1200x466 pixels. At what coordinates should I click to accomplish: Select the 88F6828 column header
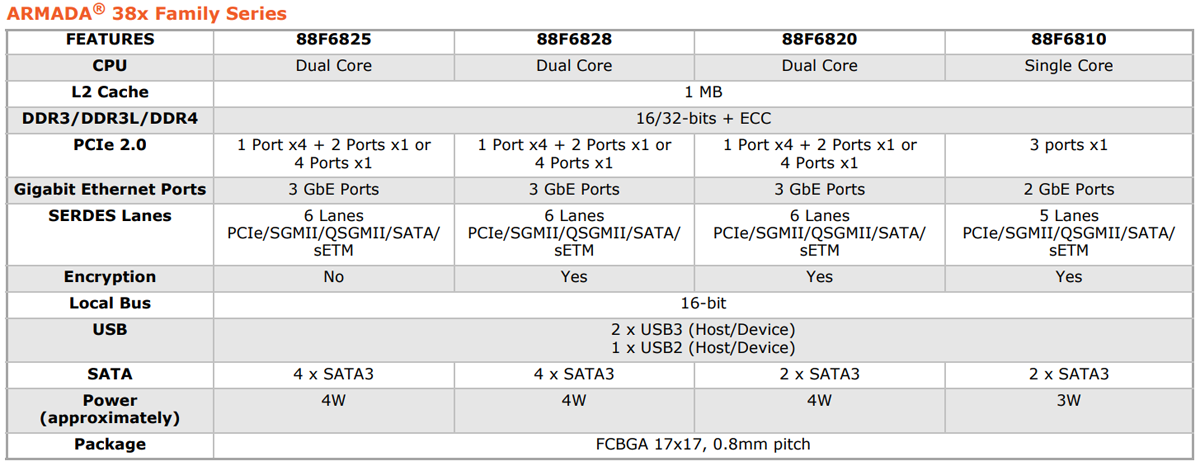tap(574, 40)
